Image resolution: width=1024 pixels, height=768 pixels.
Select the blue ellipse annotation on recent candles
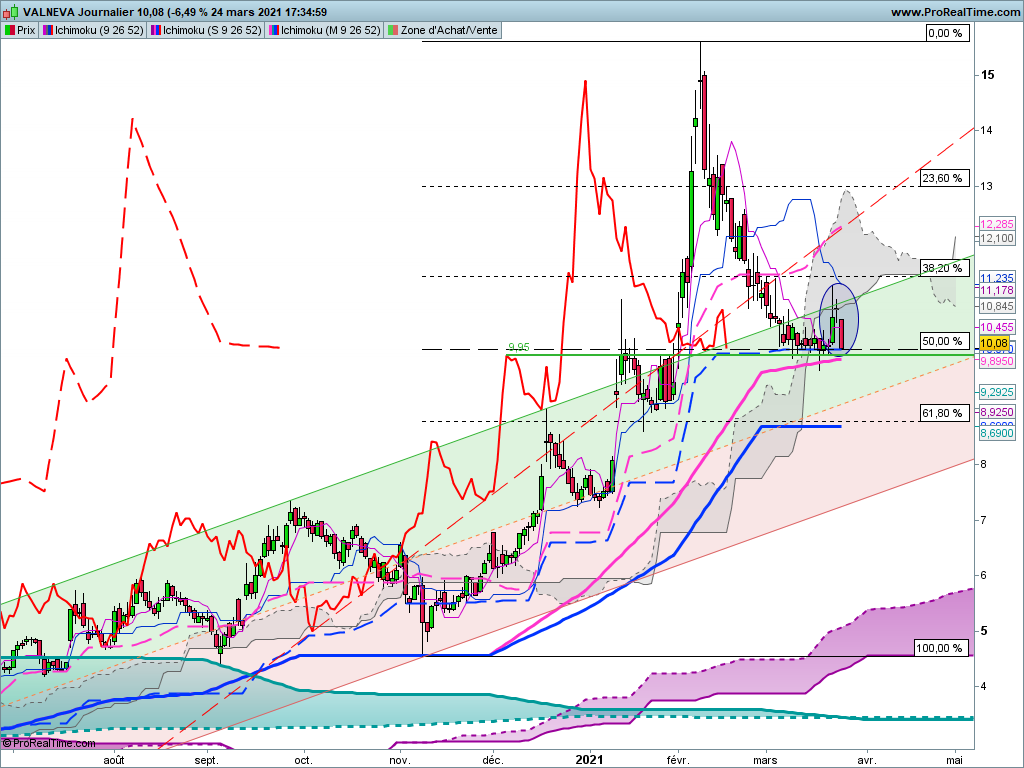[839, 320]
